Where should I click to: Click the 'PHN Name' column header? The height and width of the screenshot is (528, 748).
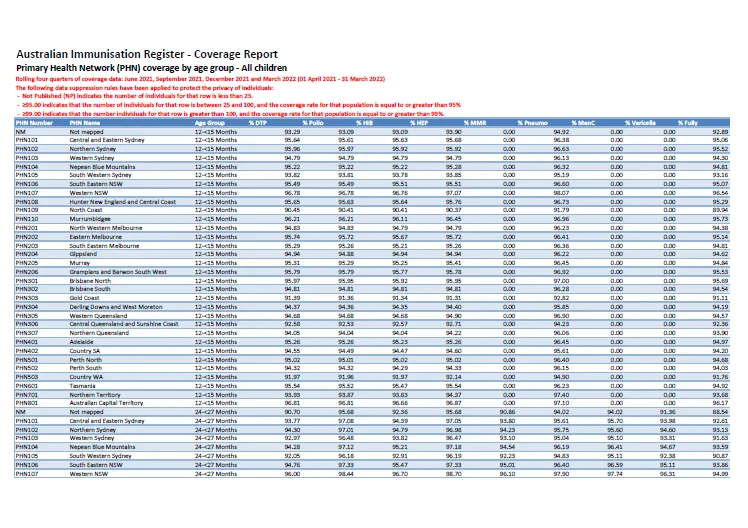click(85, 123)
